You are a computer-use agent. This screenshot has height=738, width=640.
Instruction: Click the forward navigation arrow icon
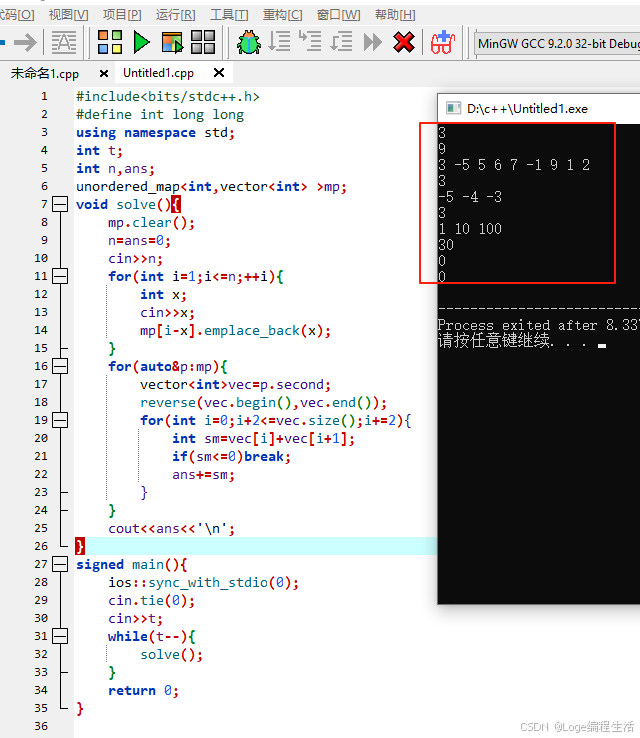pos(25,43)
